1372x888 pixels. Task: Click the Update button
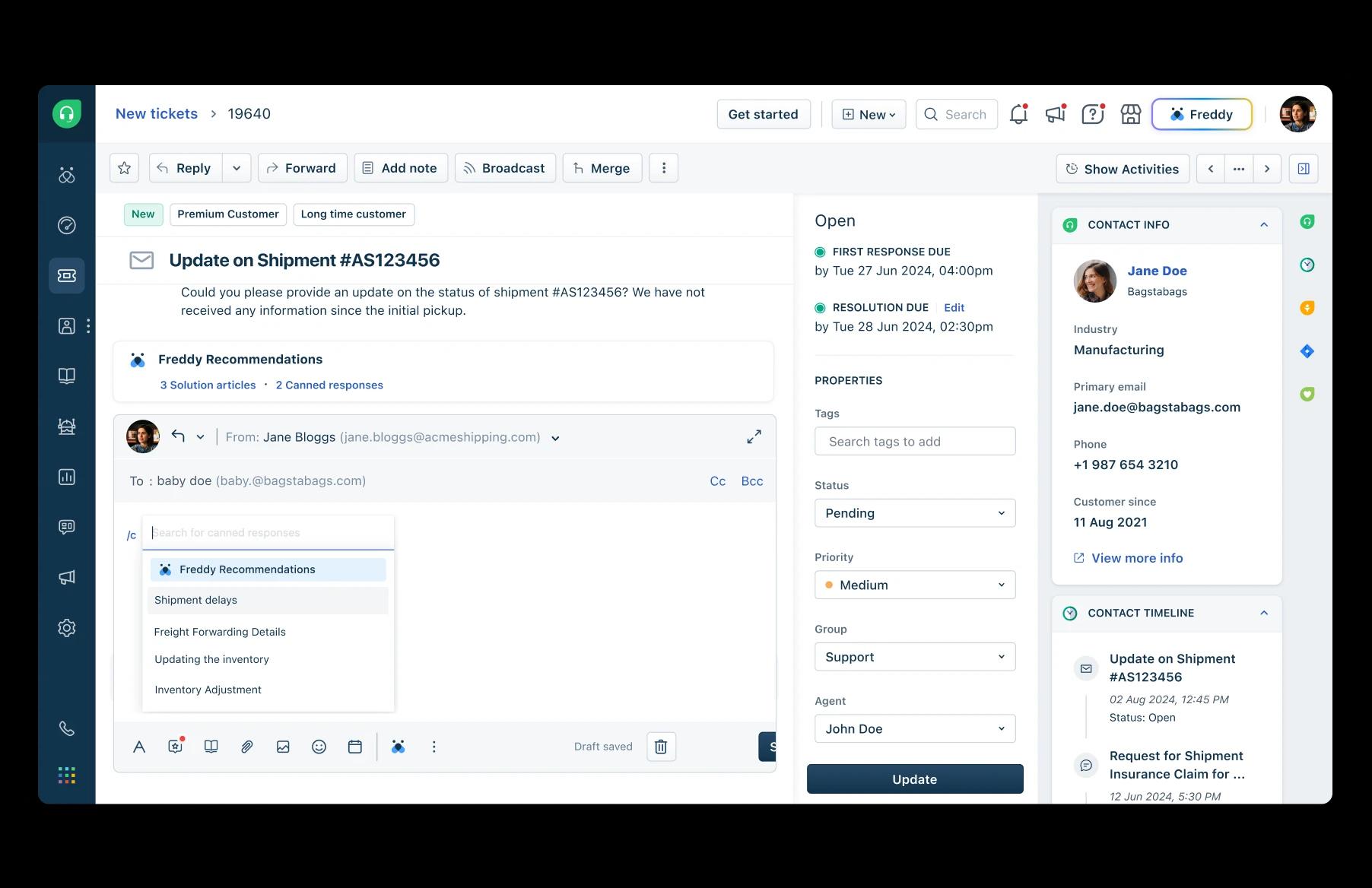tap(915, 779)
